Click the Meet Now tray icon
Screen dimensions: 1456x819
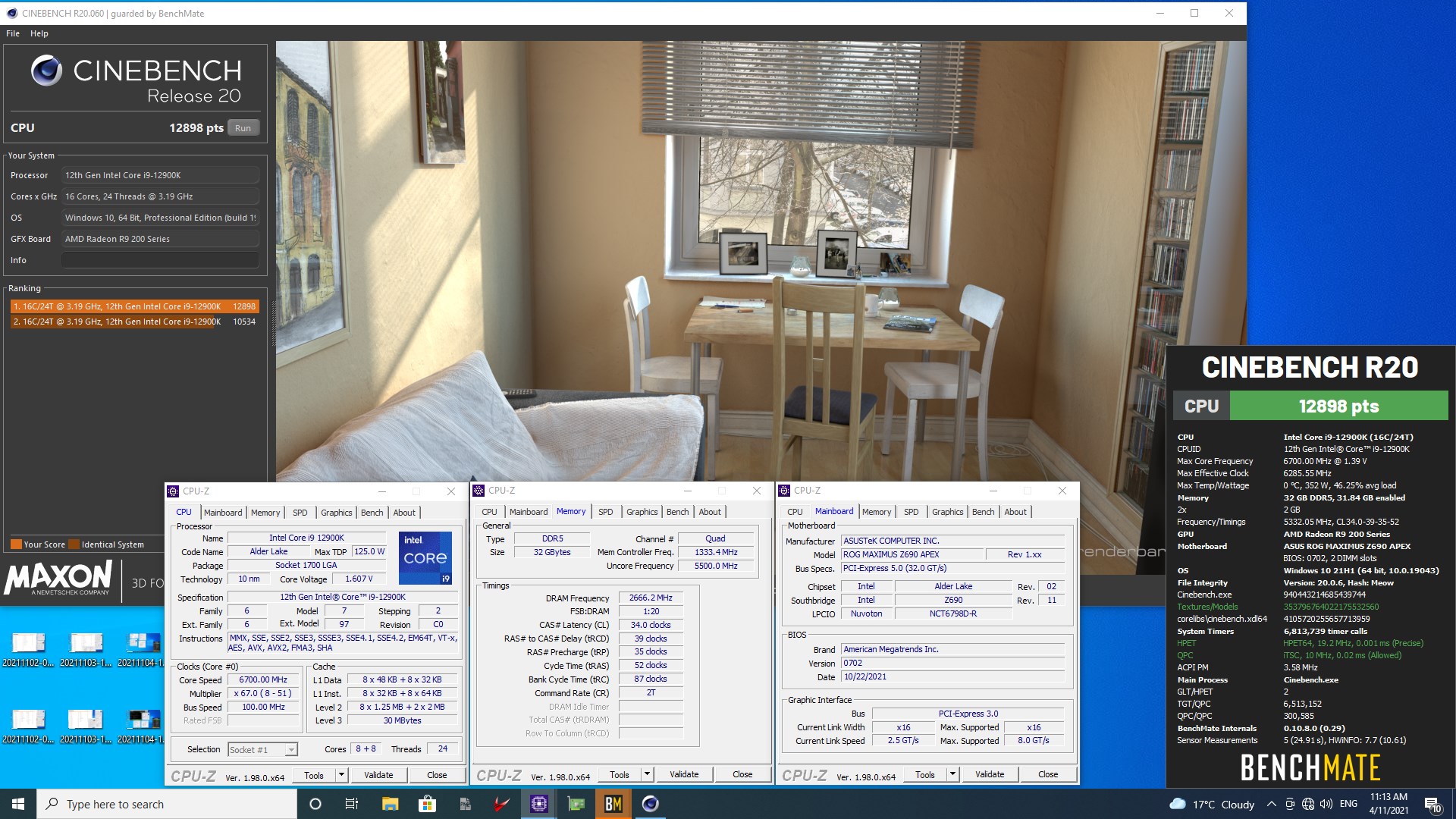1290,804
